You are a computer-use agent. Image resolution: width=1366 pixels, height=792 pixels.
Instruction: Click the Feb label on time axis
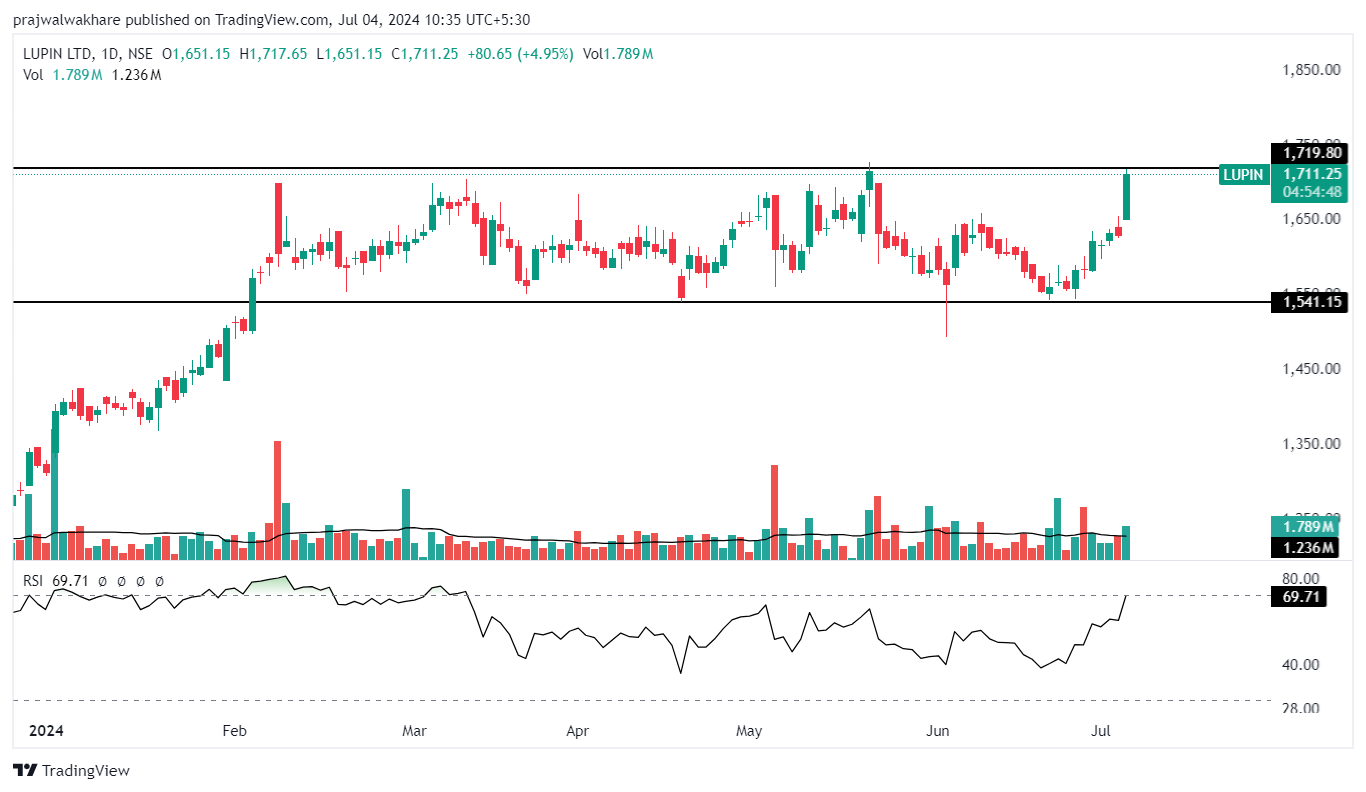[x=233, y=731]
